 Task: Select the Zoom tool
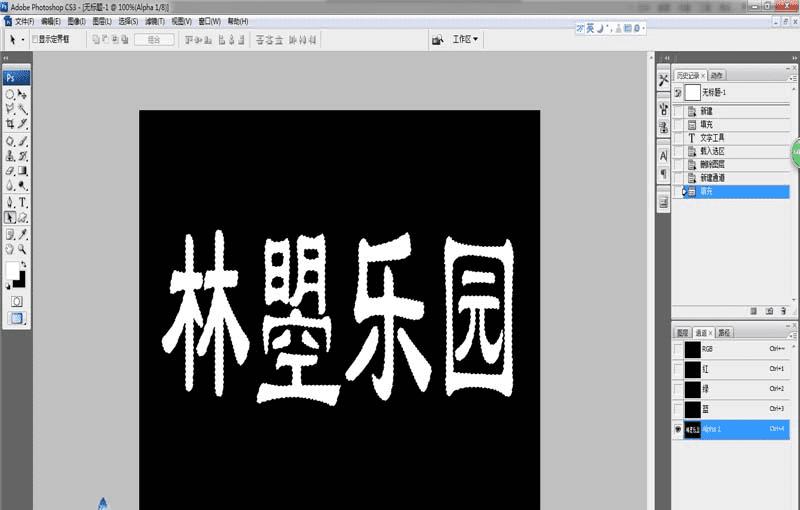[x=22, y=249]
